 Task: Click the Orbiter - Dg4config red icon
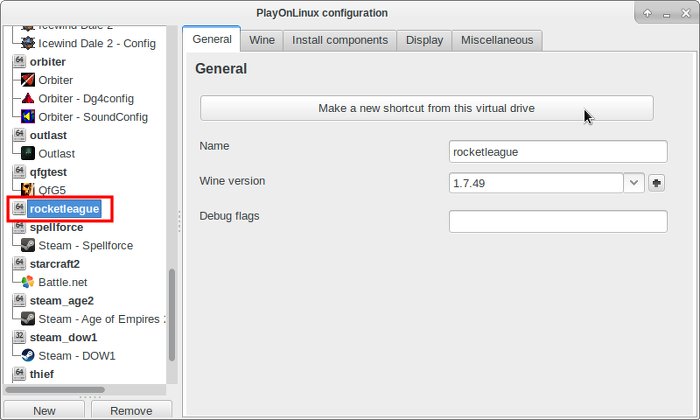pos(28,98)
